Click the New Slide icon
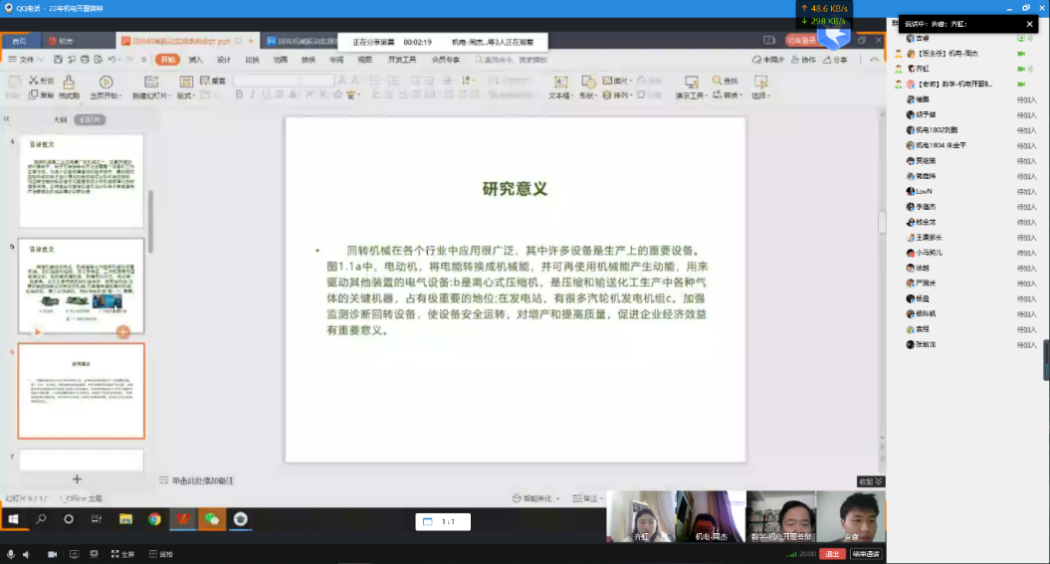Image resolution: width=1050 pixels, height=564 pixels. pos(151,82)
